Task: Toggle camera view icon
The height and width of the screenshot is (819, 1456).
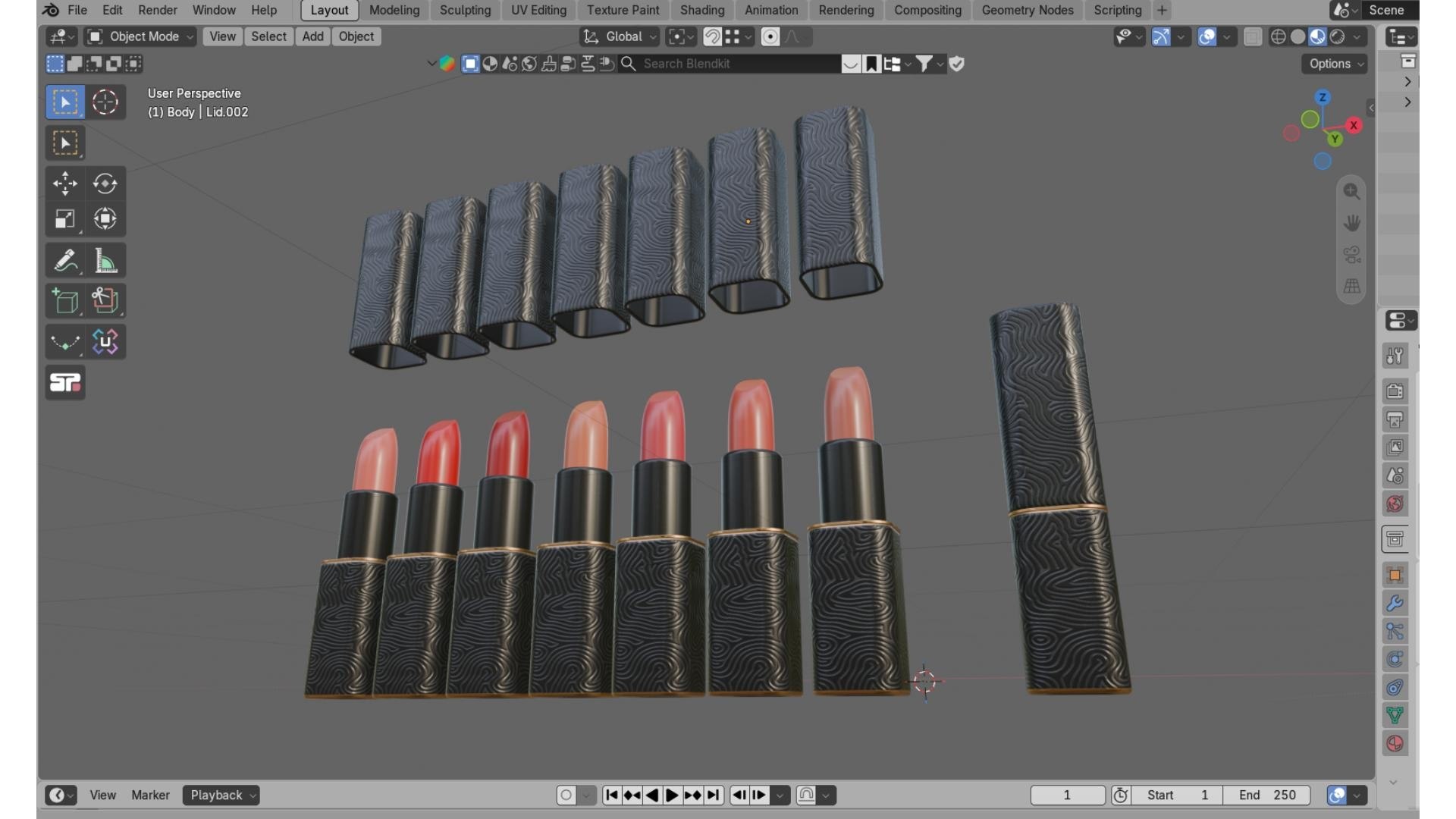Action: (1351, 255)
